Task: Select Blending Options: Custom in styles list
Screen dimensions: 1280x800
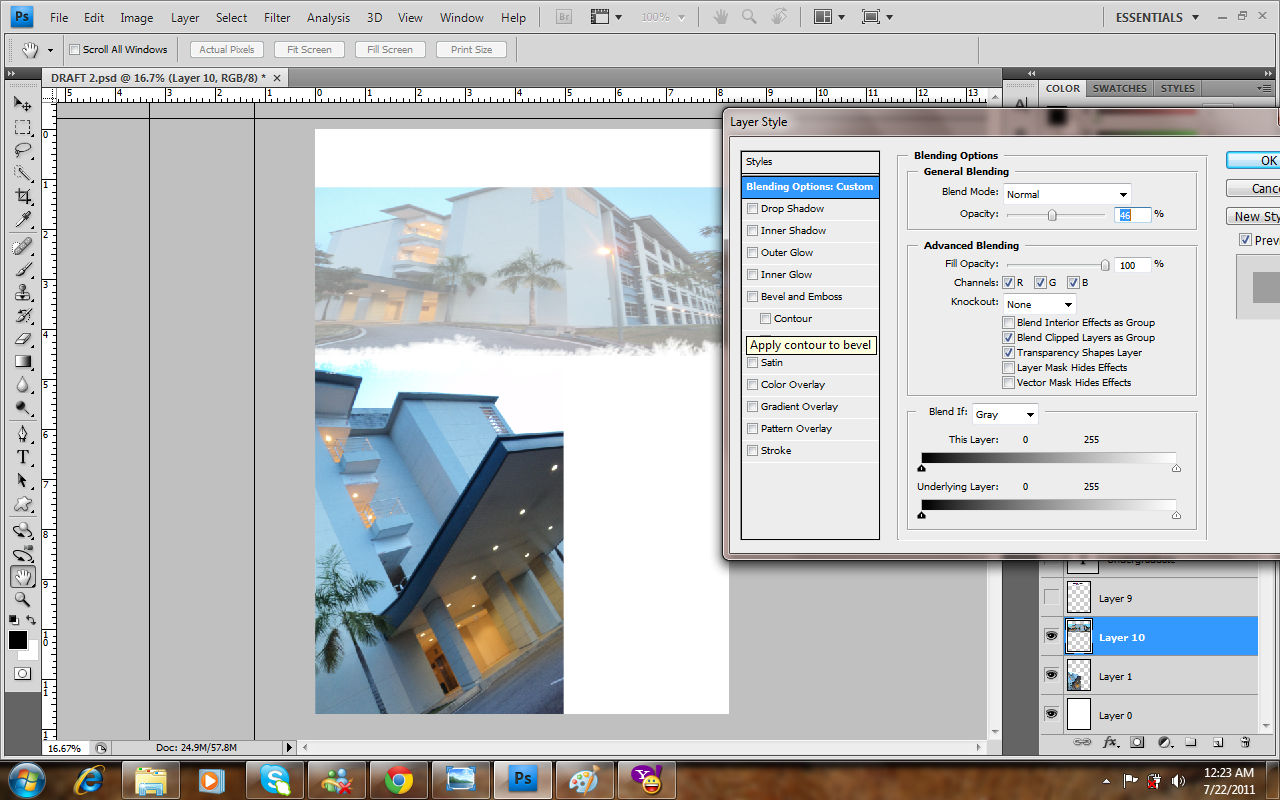Action: click(810, 187)
